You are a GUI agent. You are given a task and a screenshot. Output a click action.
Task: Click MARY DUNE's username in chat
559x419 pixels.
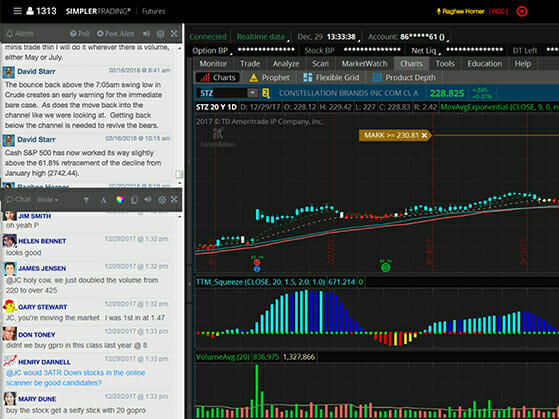coord(37,399)
